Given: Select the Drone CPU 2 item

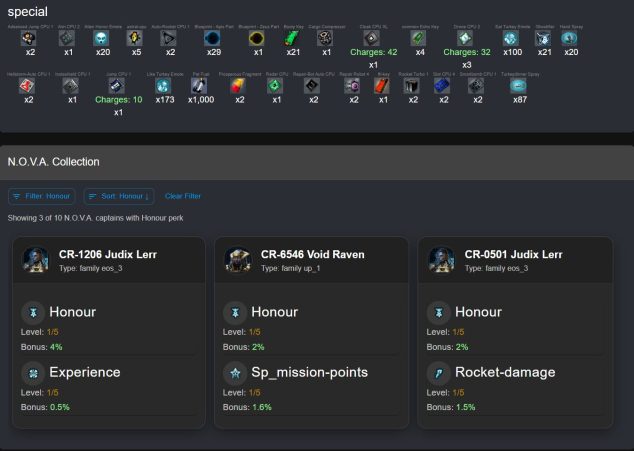Looking at the screenshot, I should coord(465,37).
